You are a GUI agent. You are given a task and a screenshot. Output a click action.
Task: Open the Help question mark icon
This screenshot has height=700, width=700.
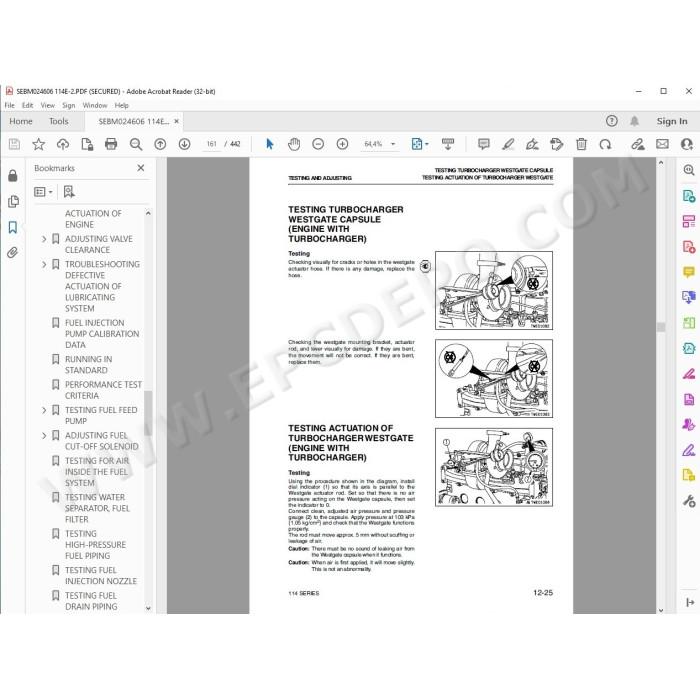(x=612, y=121)
